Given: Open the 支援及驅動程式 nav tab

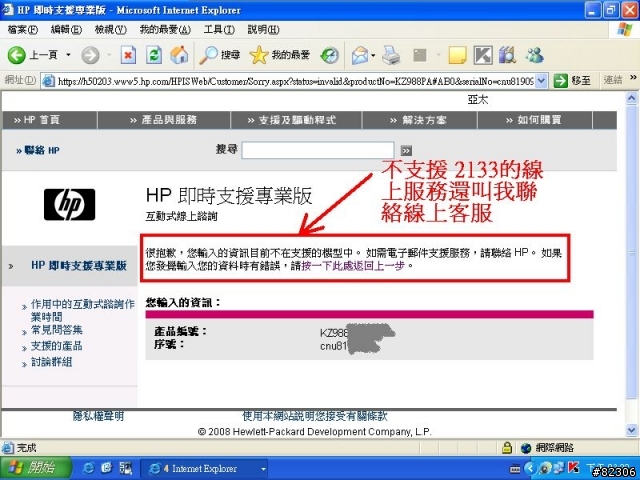Looking at the screenshot, I should click(291, 120).
